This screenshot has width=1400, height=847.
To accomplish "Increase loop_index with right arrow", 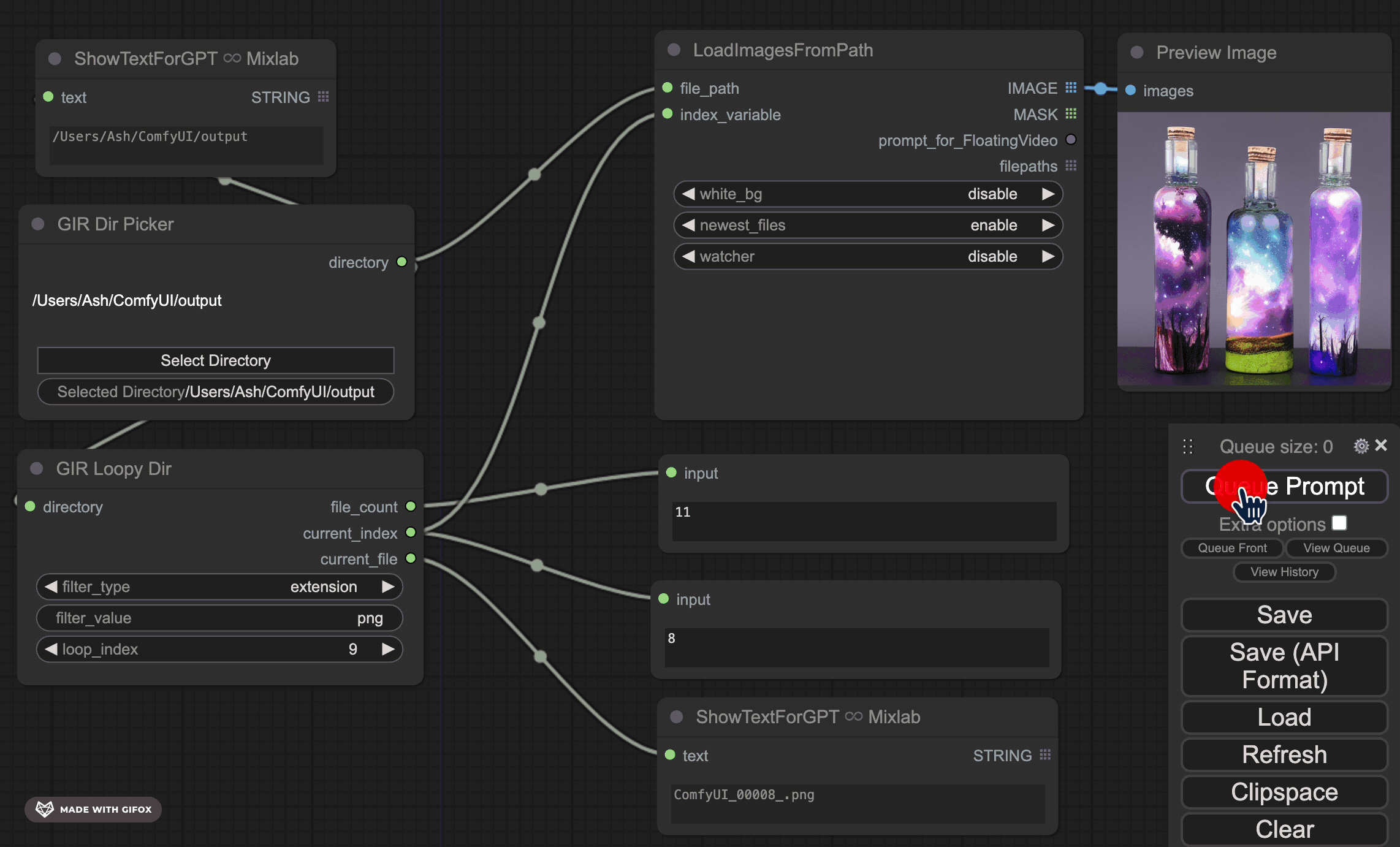I will (388, 650).
